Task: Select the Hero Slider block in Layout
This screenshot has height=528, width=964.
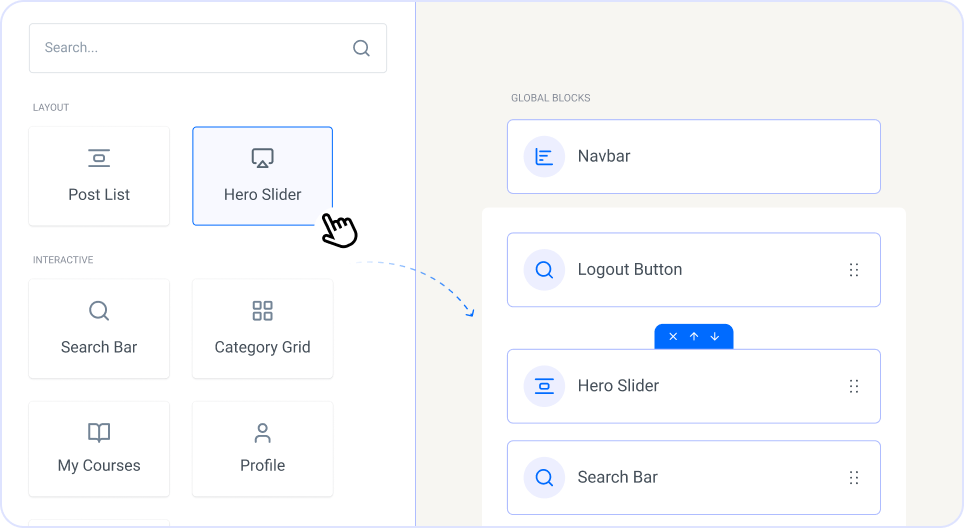Action: pos(263,176)
